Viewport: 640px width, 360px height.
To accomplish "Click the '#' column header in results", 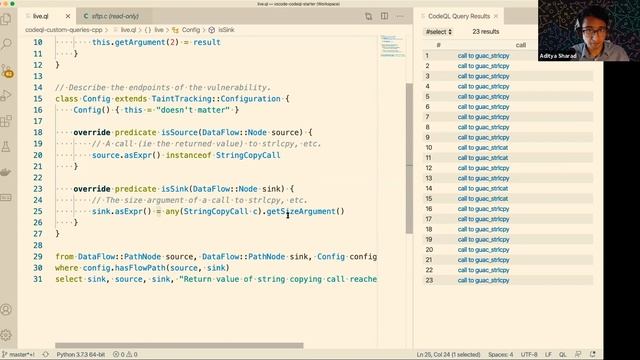I will (x=438, y=45).
